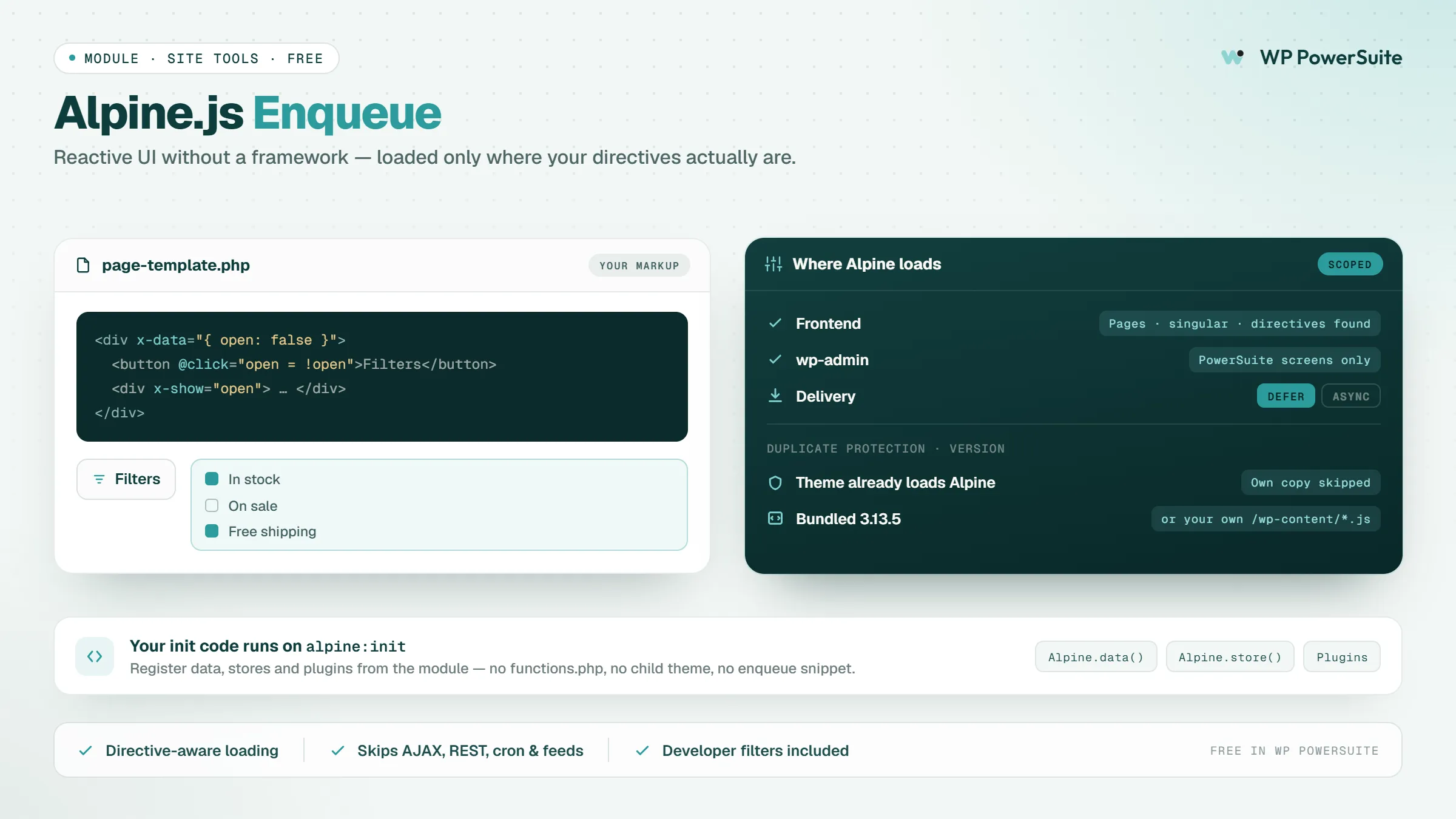Click the code box icon beside Bundled 3.13.5

tap(775, 519)
